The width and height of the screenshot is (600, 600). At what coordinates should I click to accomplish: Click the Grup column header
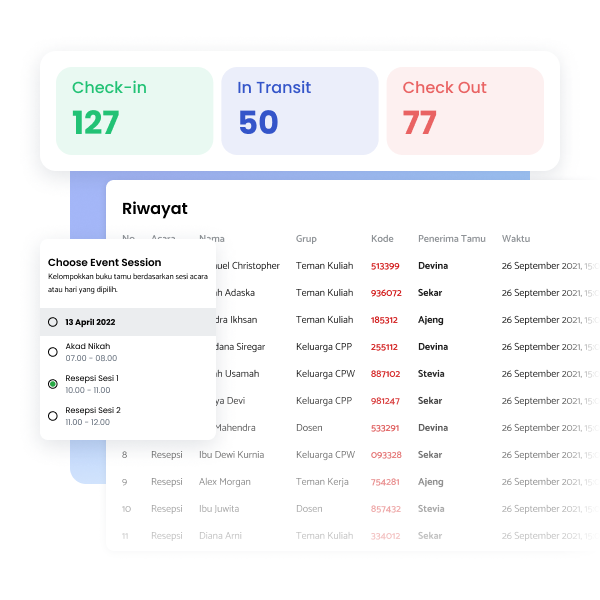tap(306, 239)
